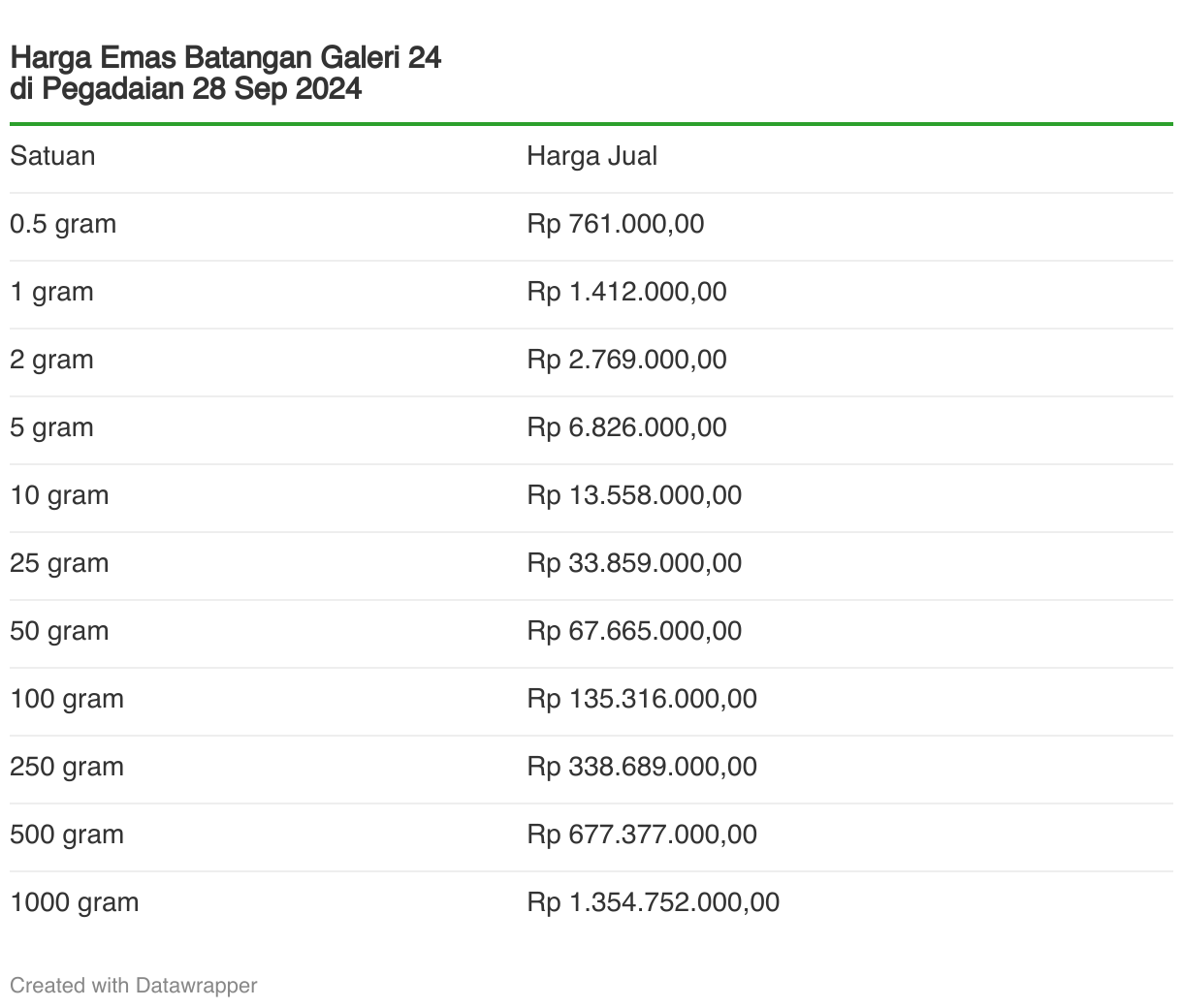Click the Rp 2.769.000,00 price cell

pos(626,360)
